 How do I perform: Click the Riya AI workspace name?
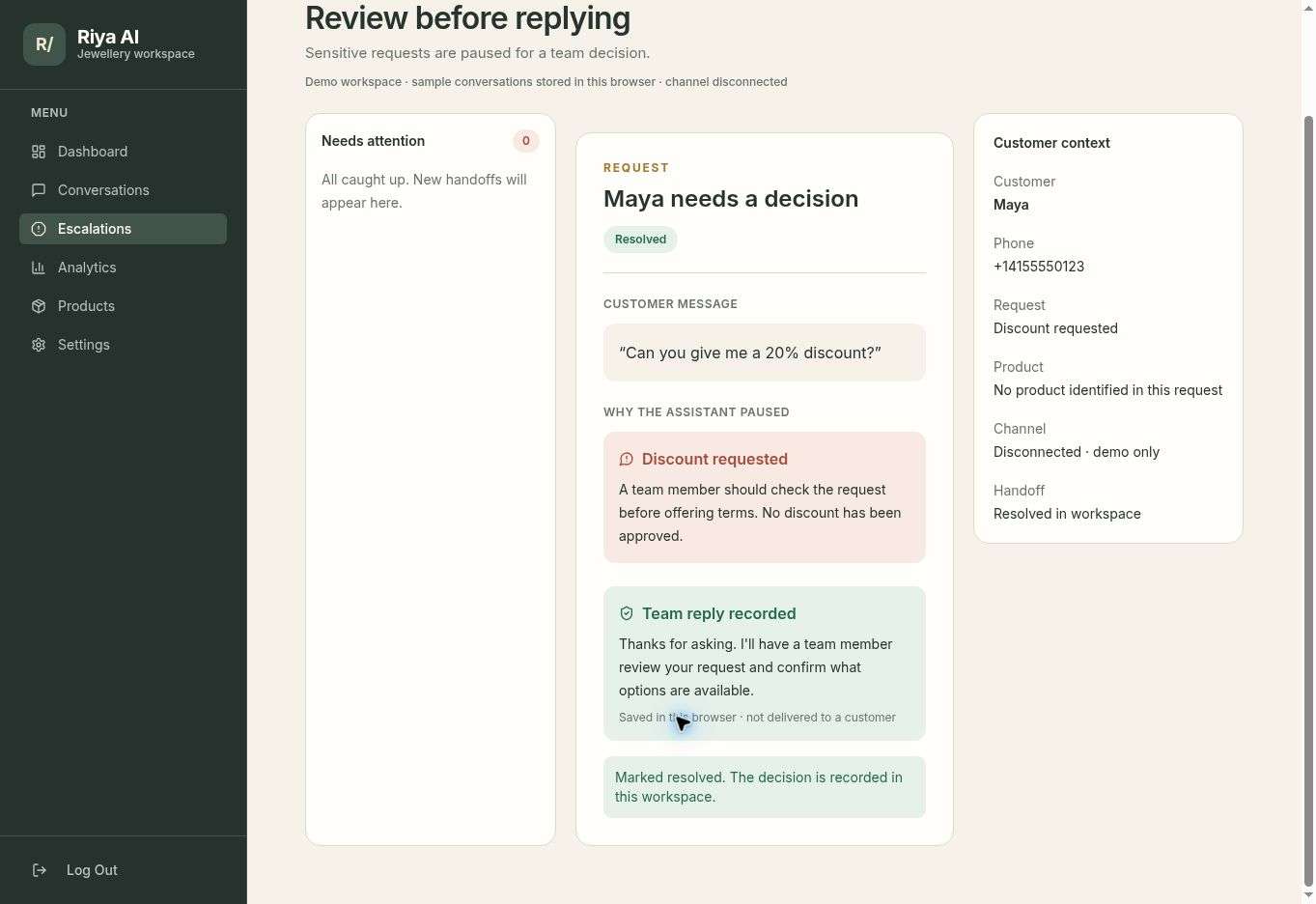108,37
